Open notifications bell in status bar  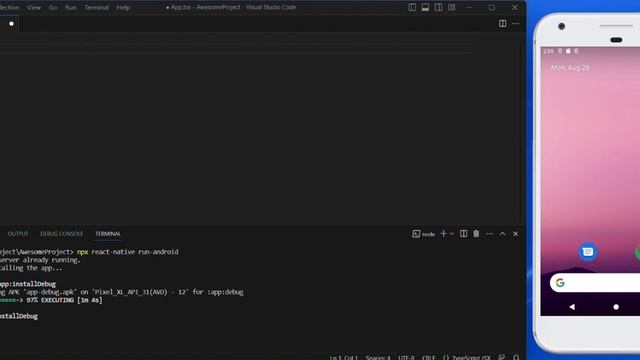point(516,358)
